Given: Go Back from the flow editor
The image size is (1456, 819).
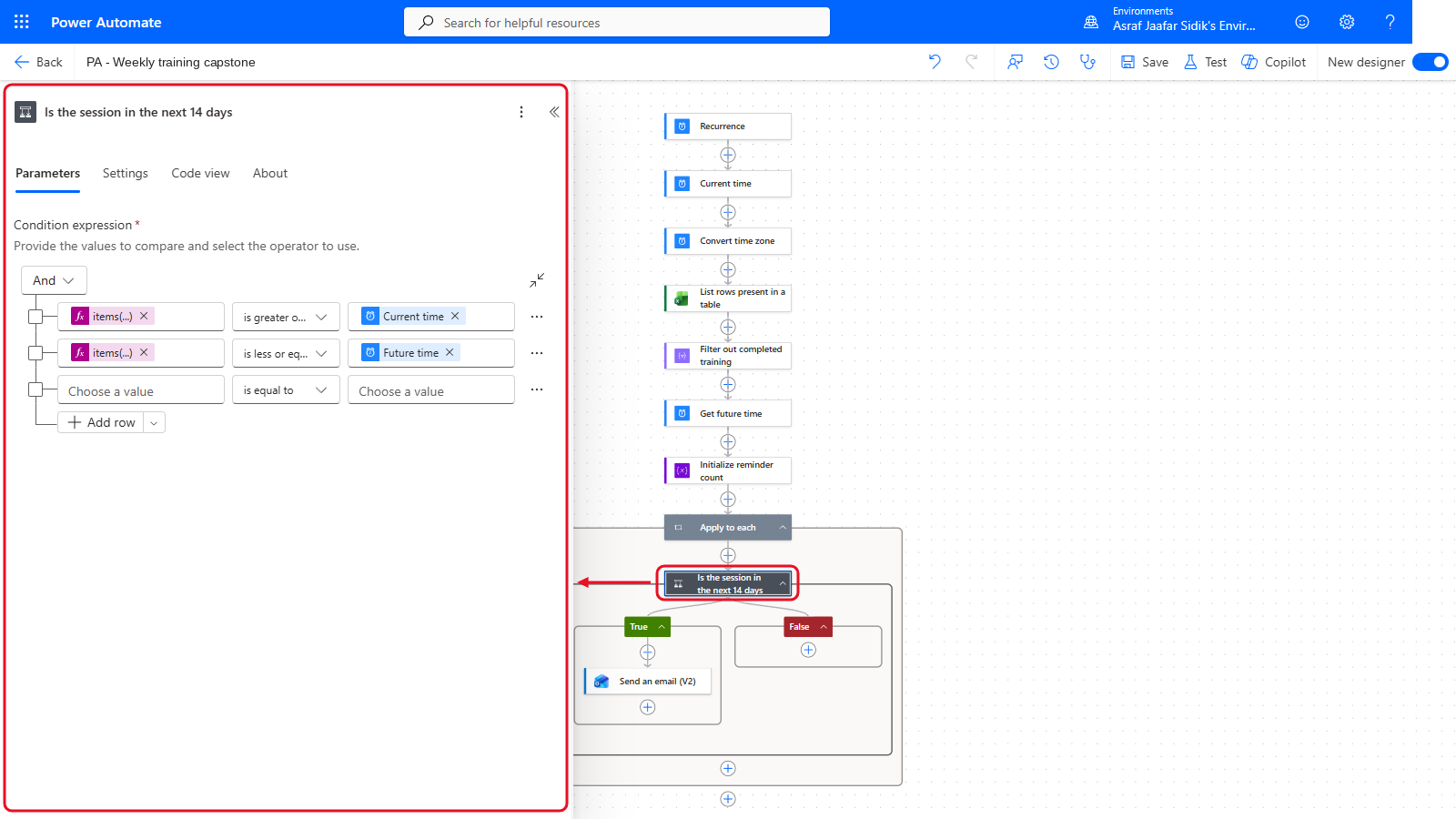Looking at the screenshot, I should pos(38,62).
